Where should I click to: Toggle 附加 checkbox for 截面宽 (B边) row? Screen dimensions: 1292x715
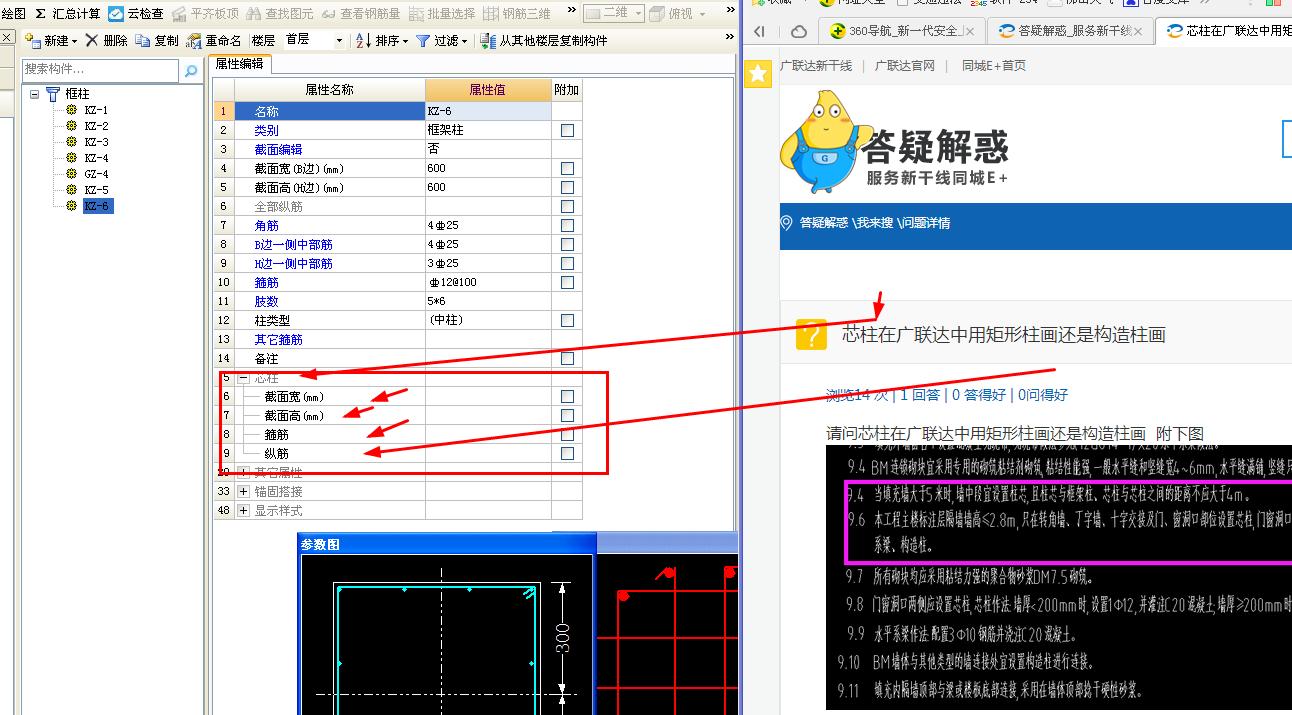click(x=567, y=168)
